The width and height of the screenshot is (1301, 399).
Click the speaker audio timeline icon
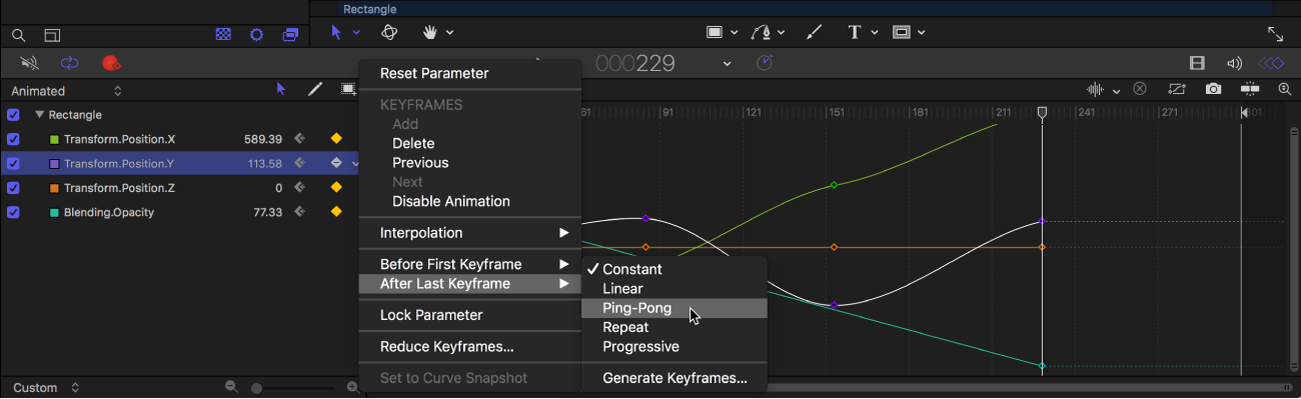(x=1234, y=63)
